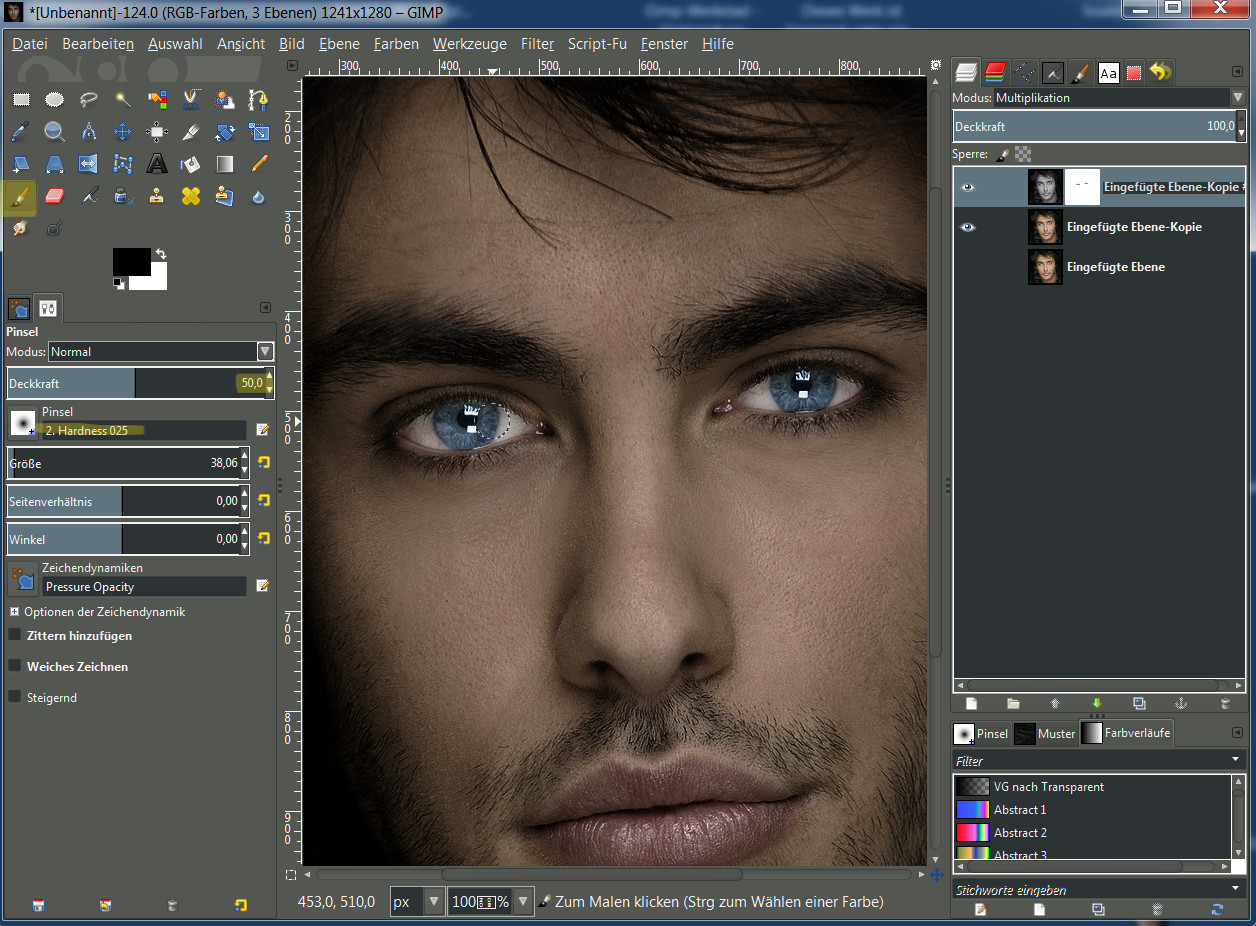Expand Optionen der Zeichendynamik
1256x926 pixels.
point(15,612)
